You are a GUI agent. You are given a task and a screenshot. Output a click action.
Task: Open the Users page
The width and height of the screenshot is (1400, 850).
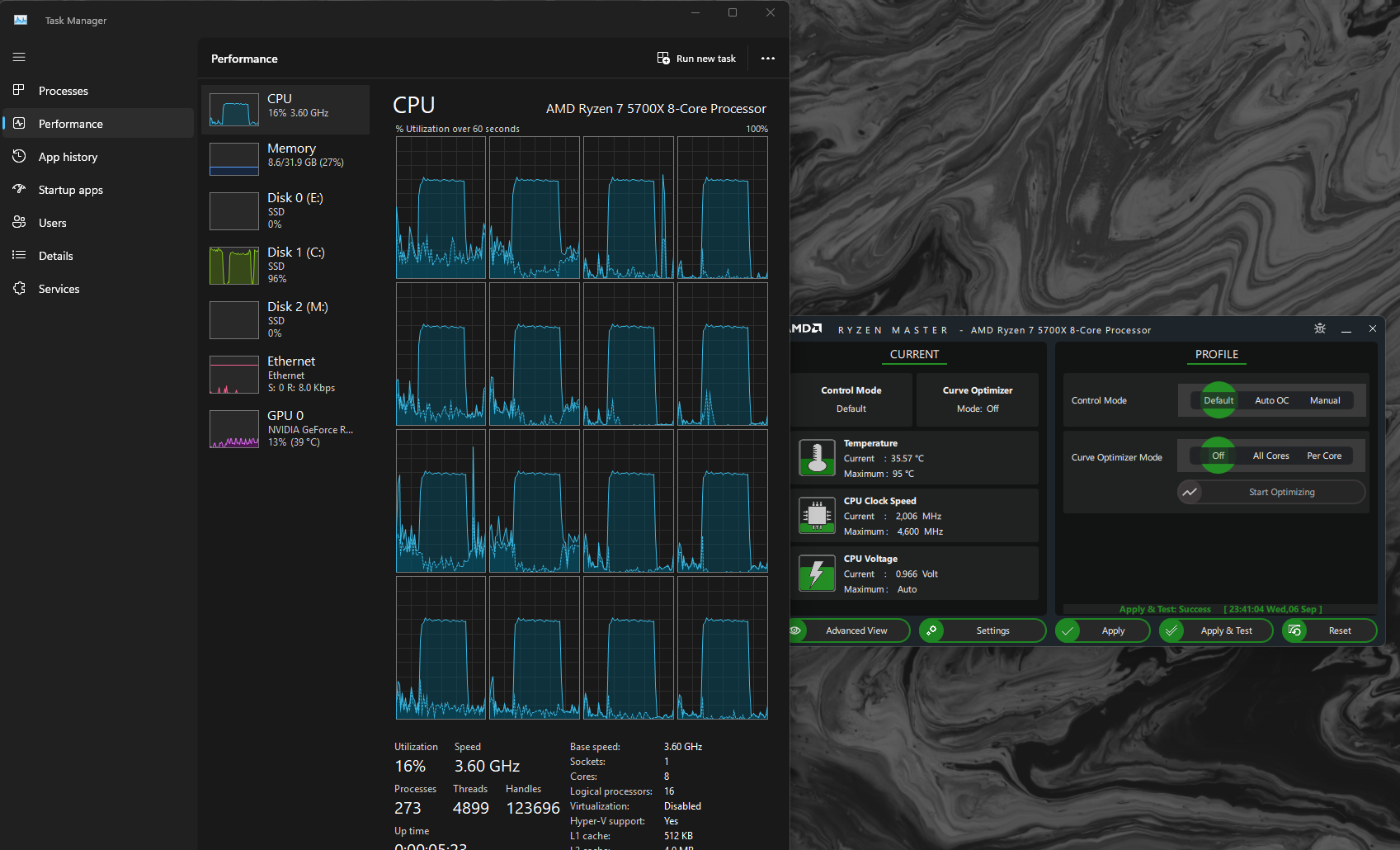[x=98, y=223]
